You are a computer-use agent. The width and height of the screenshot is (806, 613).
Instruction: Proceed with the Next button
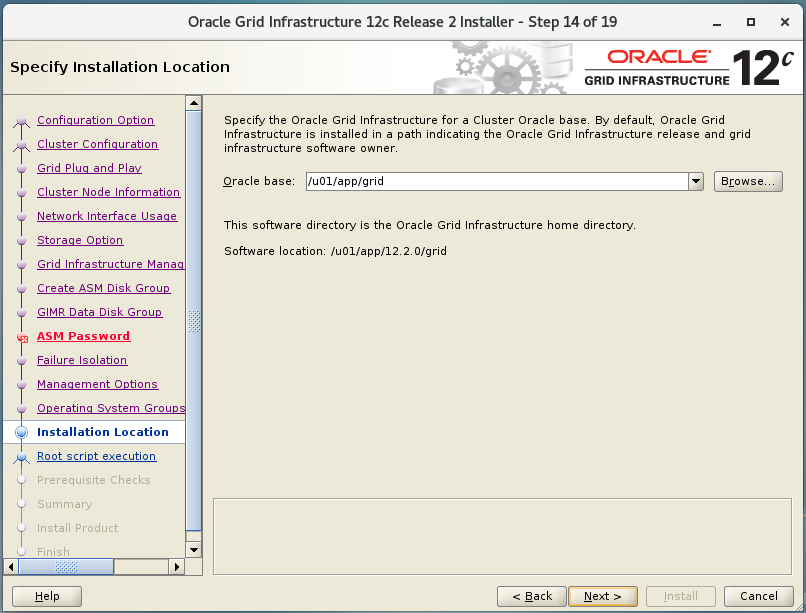point(603,596)
